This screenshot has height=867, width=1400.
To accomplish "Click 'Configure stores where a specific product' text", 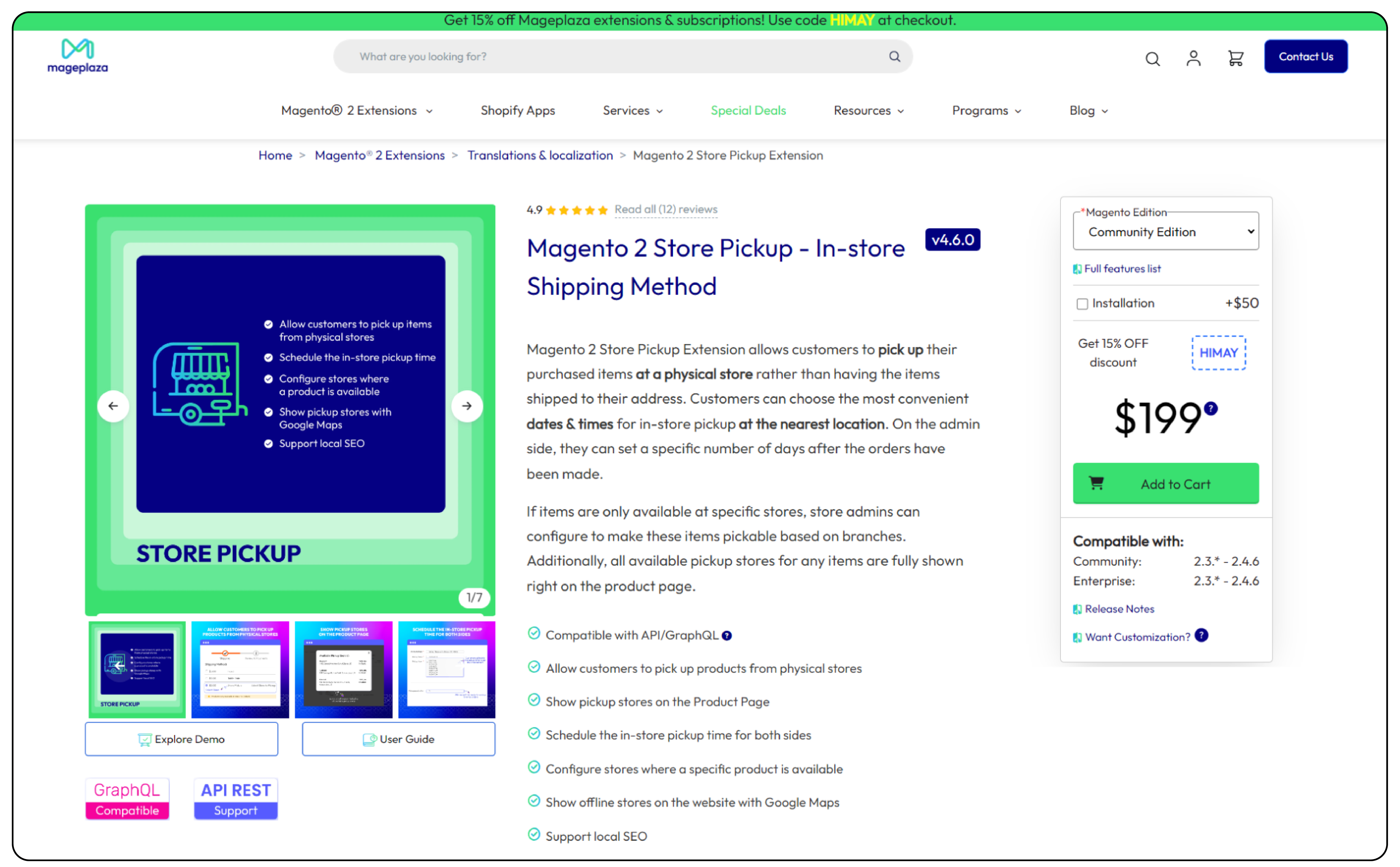I will click(694, 769).
